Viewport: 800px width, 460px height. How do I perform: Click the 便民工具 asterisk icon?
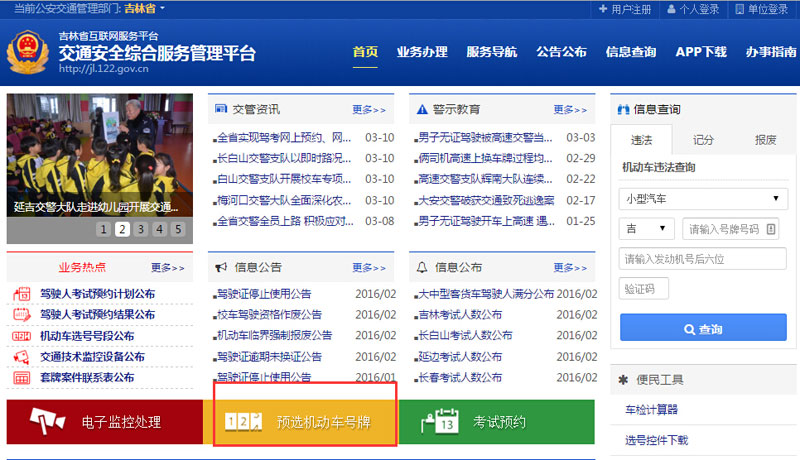pos(623,379)
